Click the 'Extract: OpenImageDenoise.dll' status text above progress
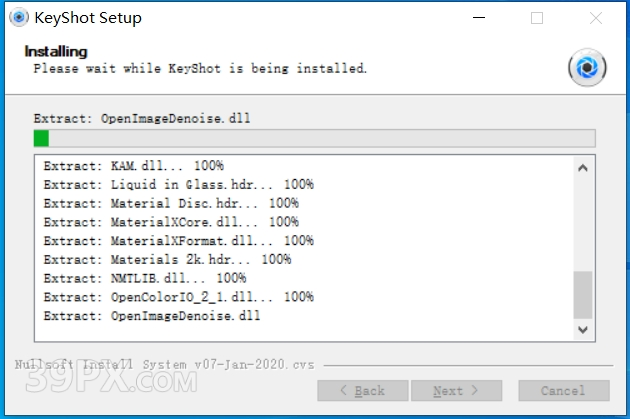The image size is (630, 419). pos(142,118)
